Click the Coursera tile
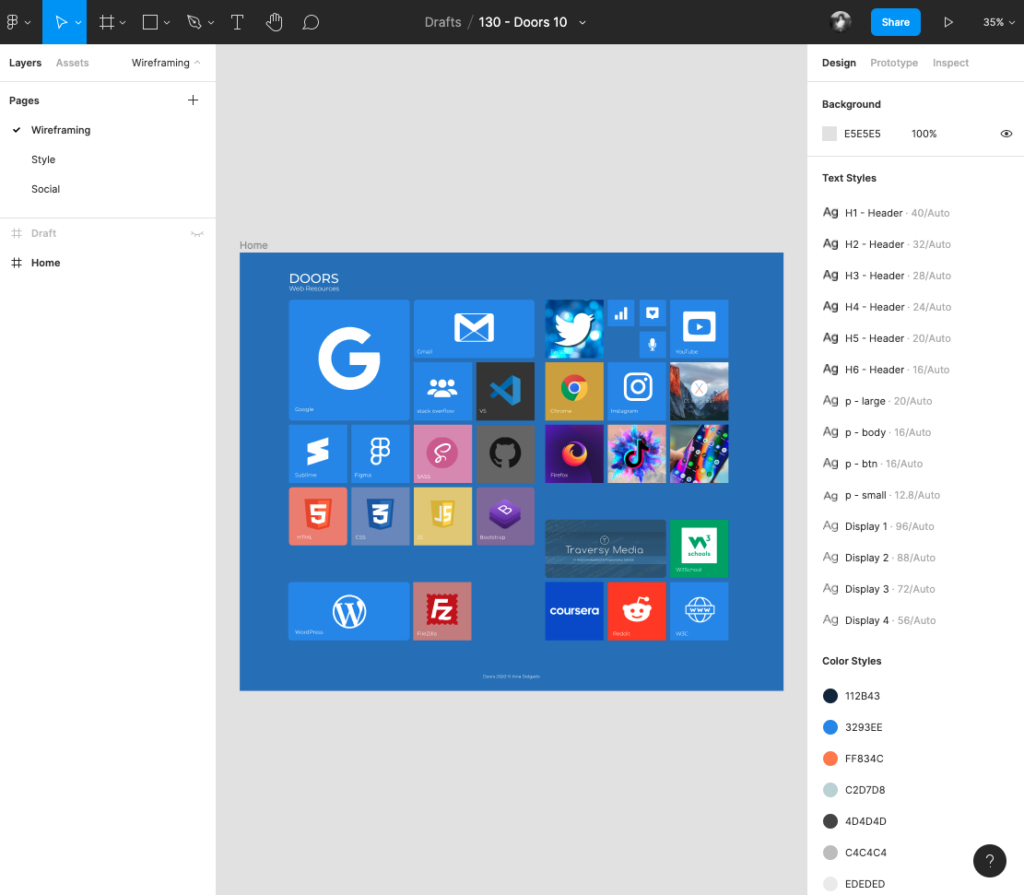The height and width of the screenshot is (895, 1024). coord(574,611)
